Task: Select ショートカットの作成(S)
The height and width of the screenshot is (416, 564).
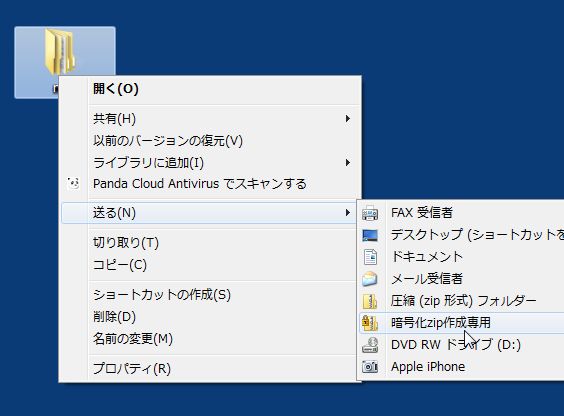Action: click(x=162, y=295)
